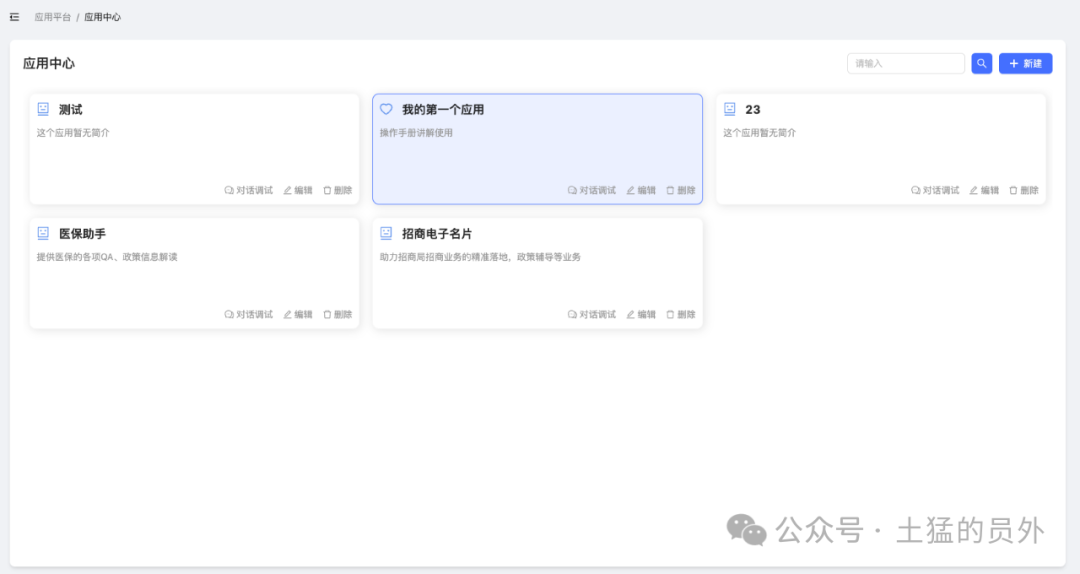
Task: Click heart icon on 我的第一个应用
Action: [386, 109]
